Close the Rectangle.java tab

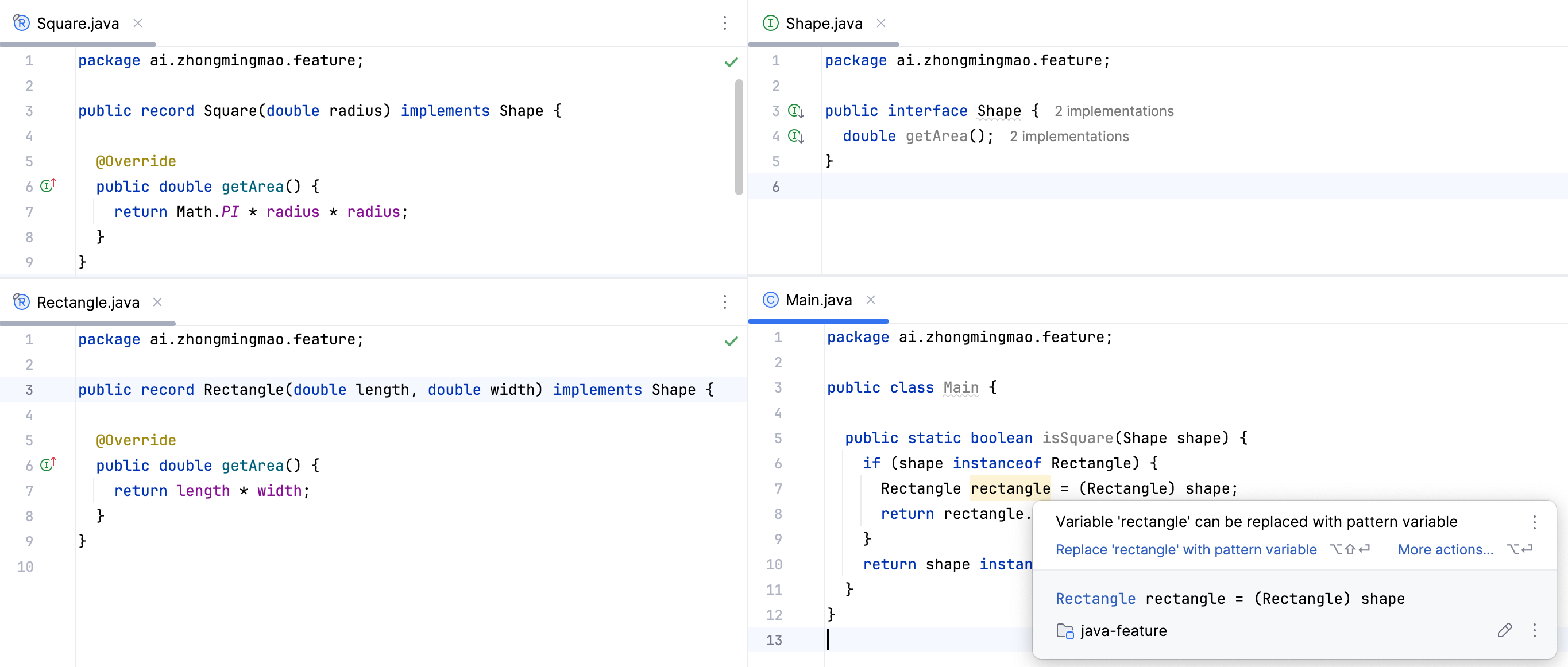click(157, 302)
